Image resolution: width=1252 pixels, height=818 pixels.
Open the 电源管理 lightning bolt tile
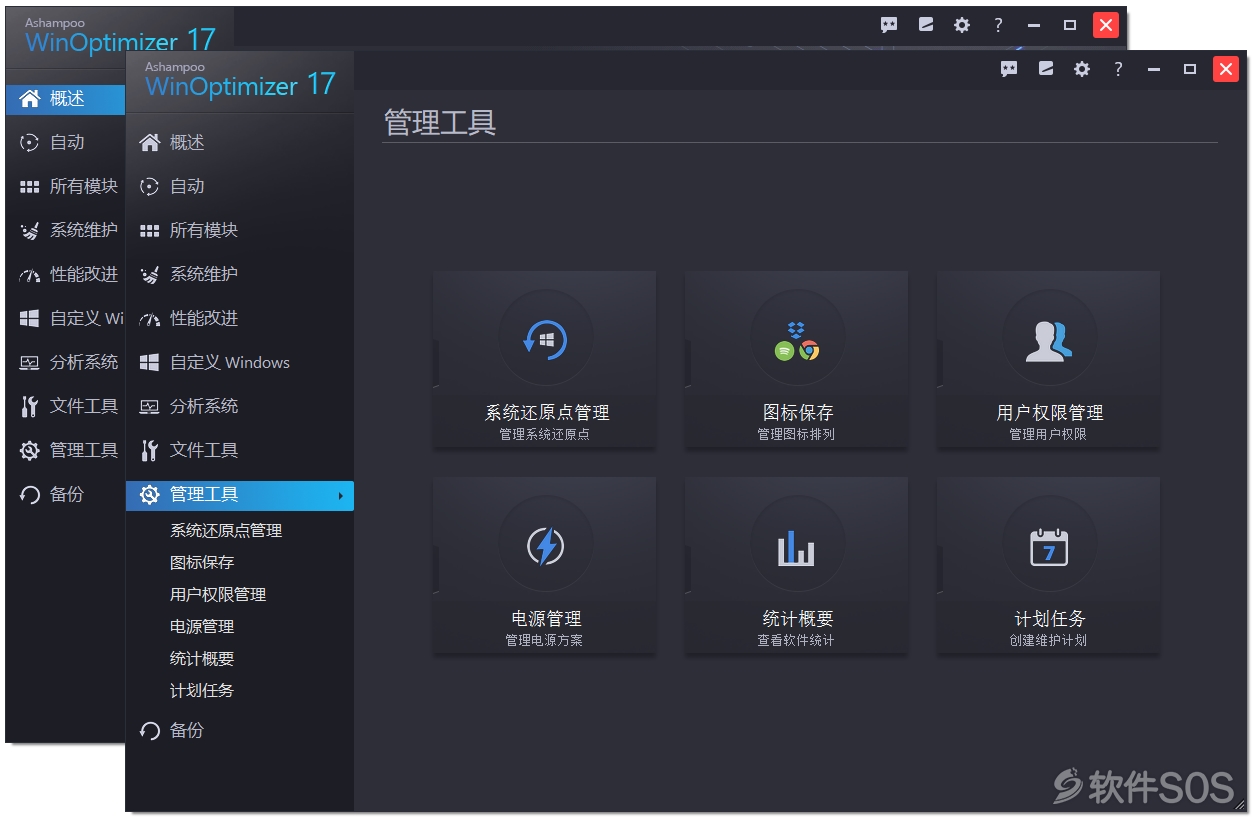pyautogui.click(x=545, y=565)
